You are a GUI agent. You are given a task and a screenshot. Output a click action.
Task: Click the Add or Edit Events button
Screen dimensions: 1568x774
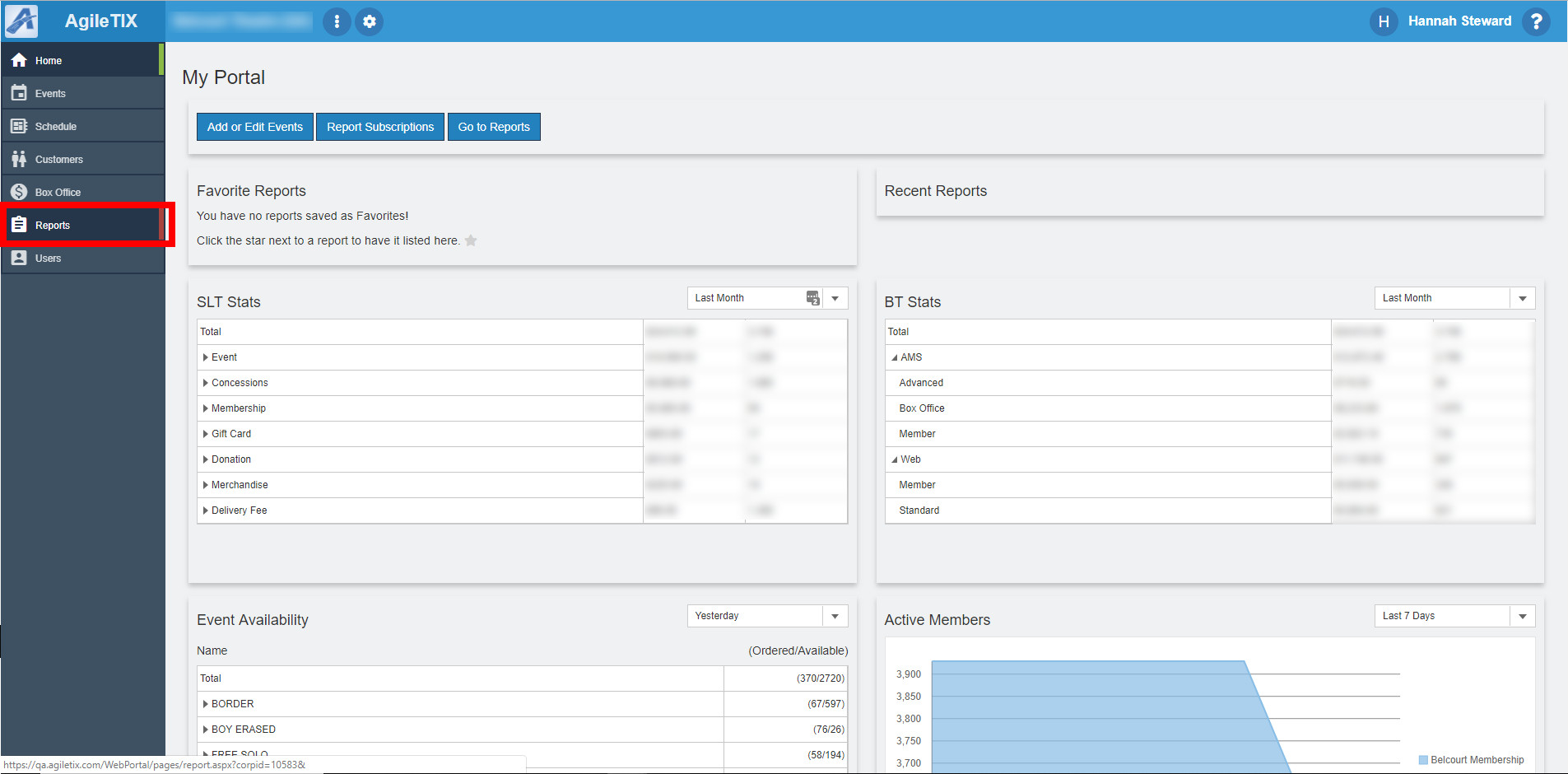[255, 127]
